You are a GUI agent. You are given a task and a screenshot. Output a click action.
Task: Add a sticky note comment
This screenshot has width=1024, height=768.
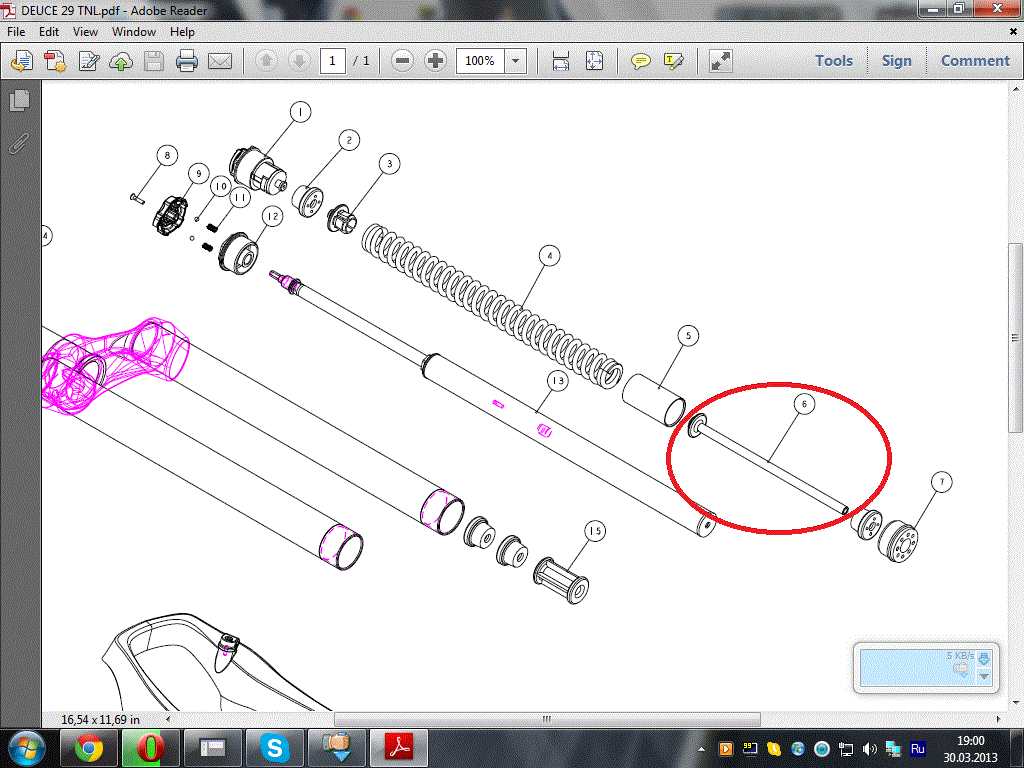(641, 61)
